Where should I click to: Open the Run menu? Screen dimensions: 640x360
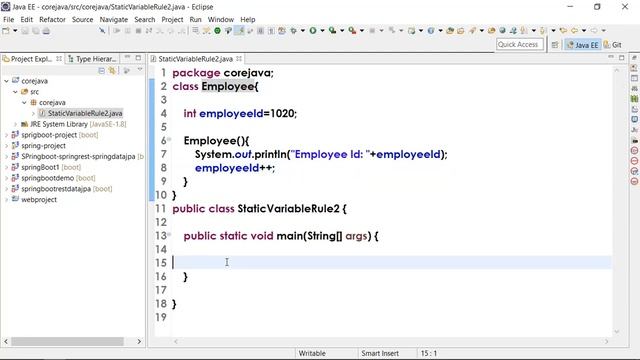click(196, 20)
